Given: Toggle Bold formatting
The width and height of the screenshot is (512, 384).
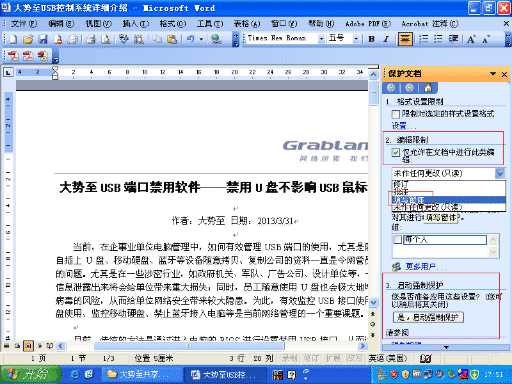Looking at the screenshot, I should 371,39.
